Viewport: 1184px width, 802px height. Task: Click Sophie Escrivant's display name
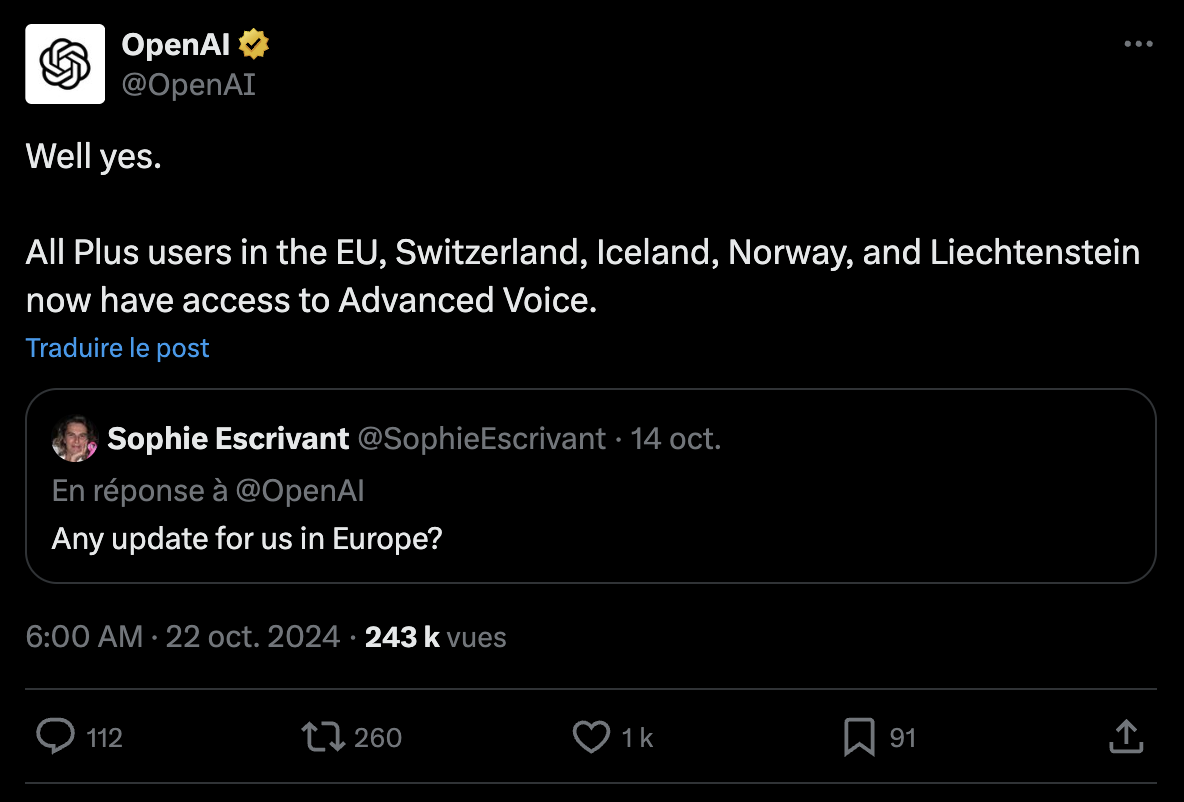coord(228,439)
